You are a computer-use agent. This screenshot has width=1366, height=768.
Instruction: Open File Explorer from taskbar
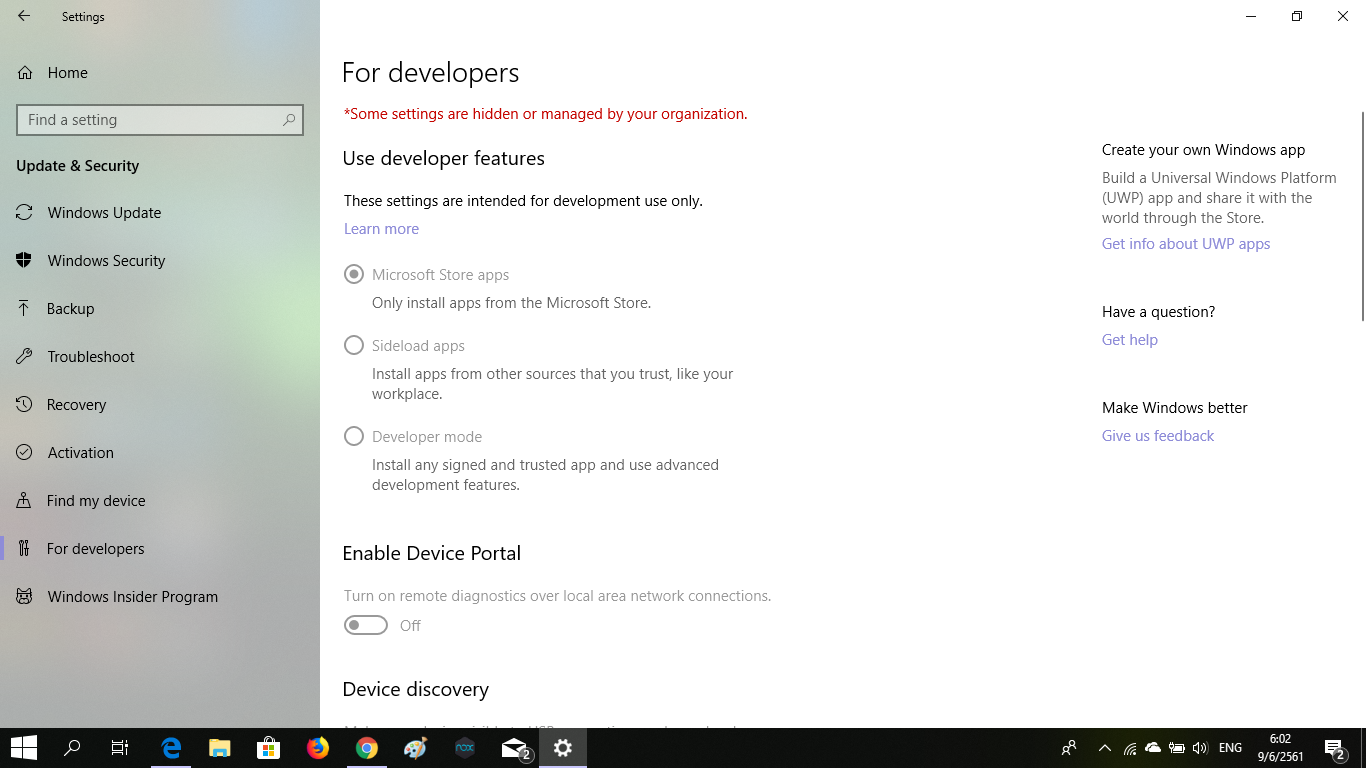[x=220, y=748]
